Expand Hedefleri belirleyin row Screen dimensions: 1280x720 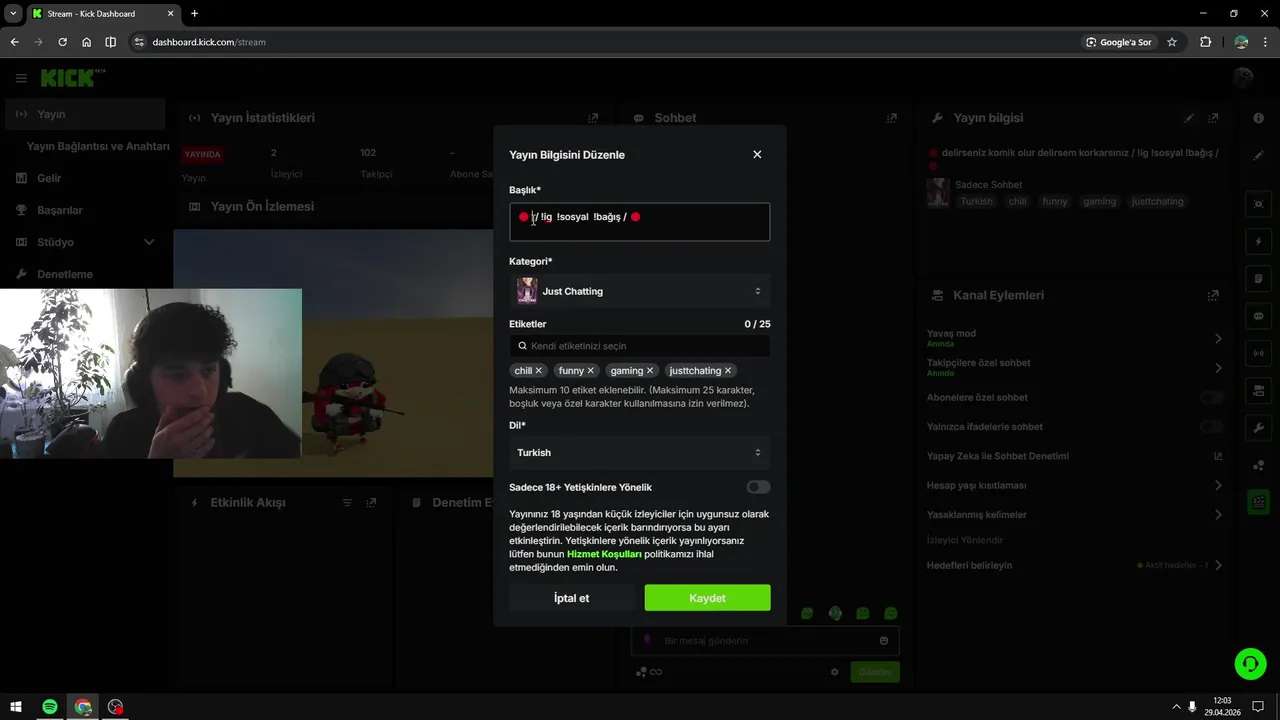tap(1218, 565)
